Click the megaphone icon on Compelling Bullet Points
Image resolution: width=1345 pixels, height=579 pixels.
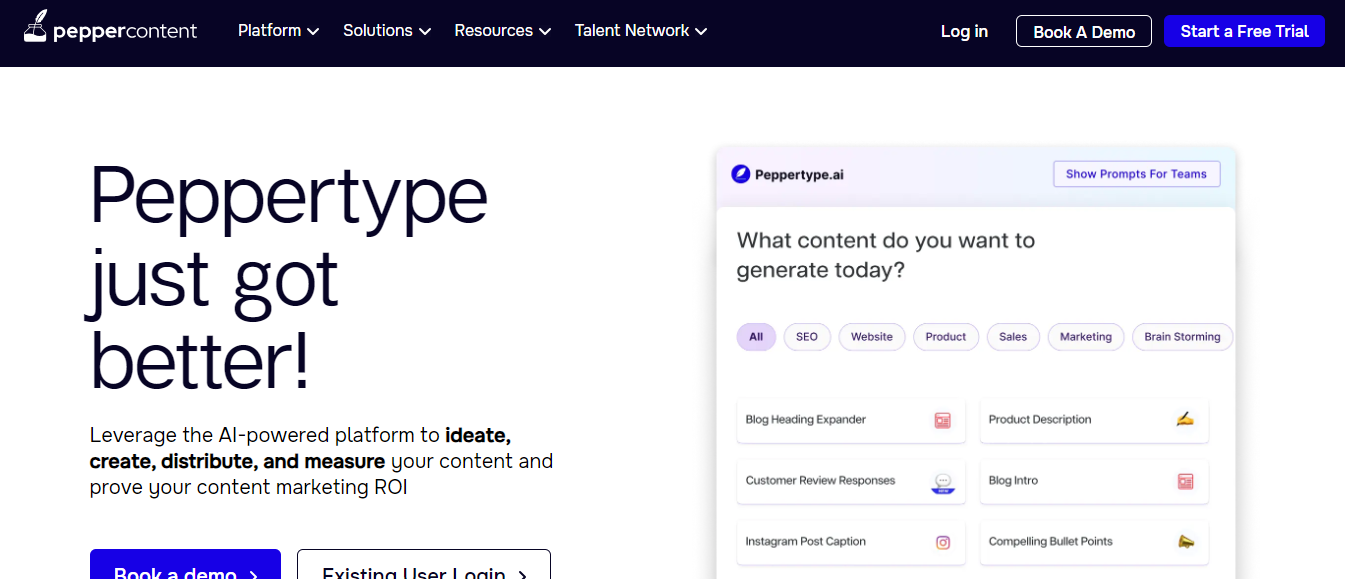[x=1184, y=542]
